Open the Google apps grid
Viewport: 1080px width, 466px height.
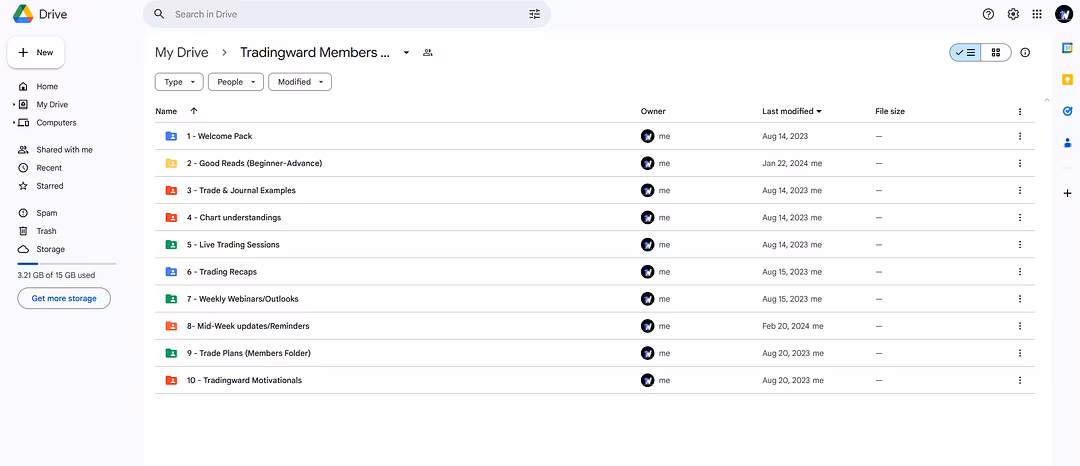pos(1037,14)
